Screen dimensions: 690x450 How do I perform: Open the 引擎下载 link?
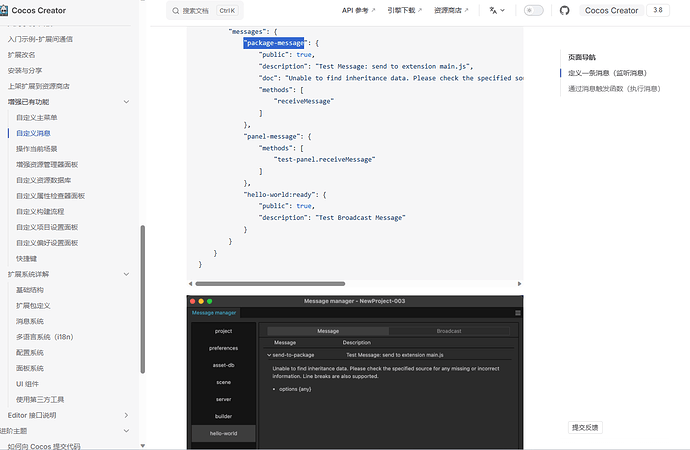tap(404, 11)
